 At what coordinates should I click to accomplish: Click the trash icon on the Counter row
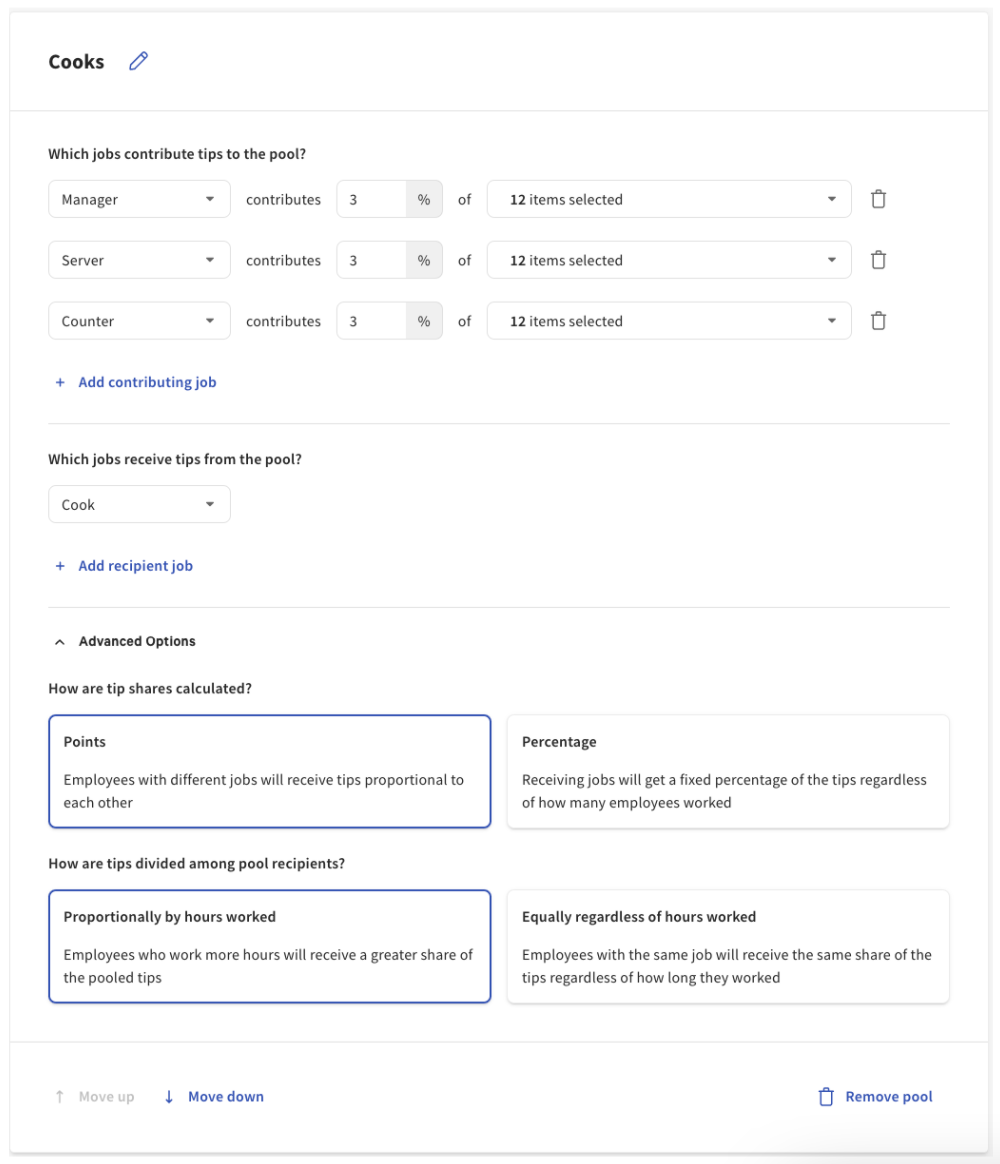(x=878, y=320)
